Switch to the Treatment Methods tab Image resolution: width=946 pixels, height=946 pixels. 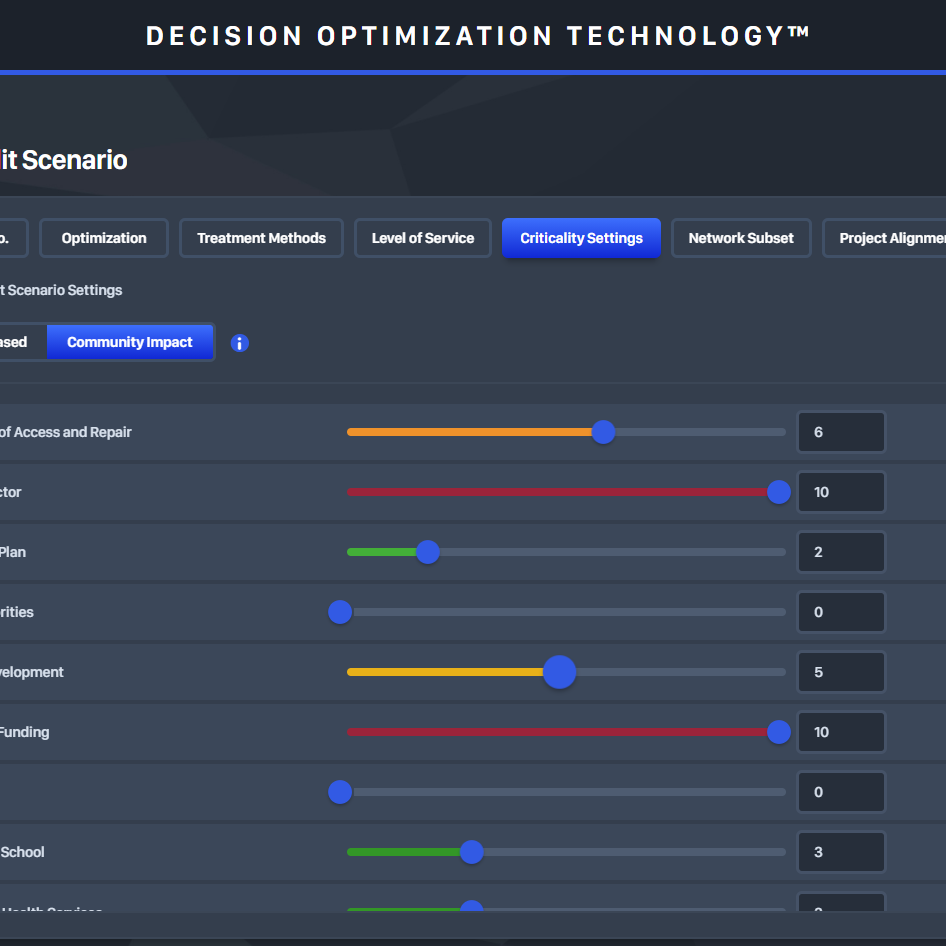point(261,238)
